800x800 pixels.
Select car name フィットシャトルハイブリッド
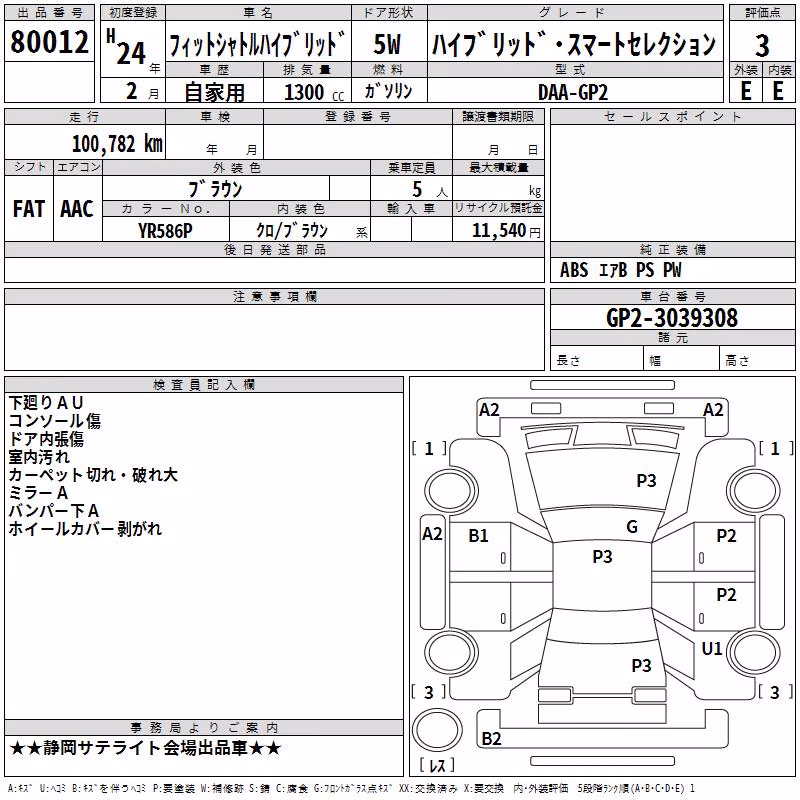tap(257, 45)
